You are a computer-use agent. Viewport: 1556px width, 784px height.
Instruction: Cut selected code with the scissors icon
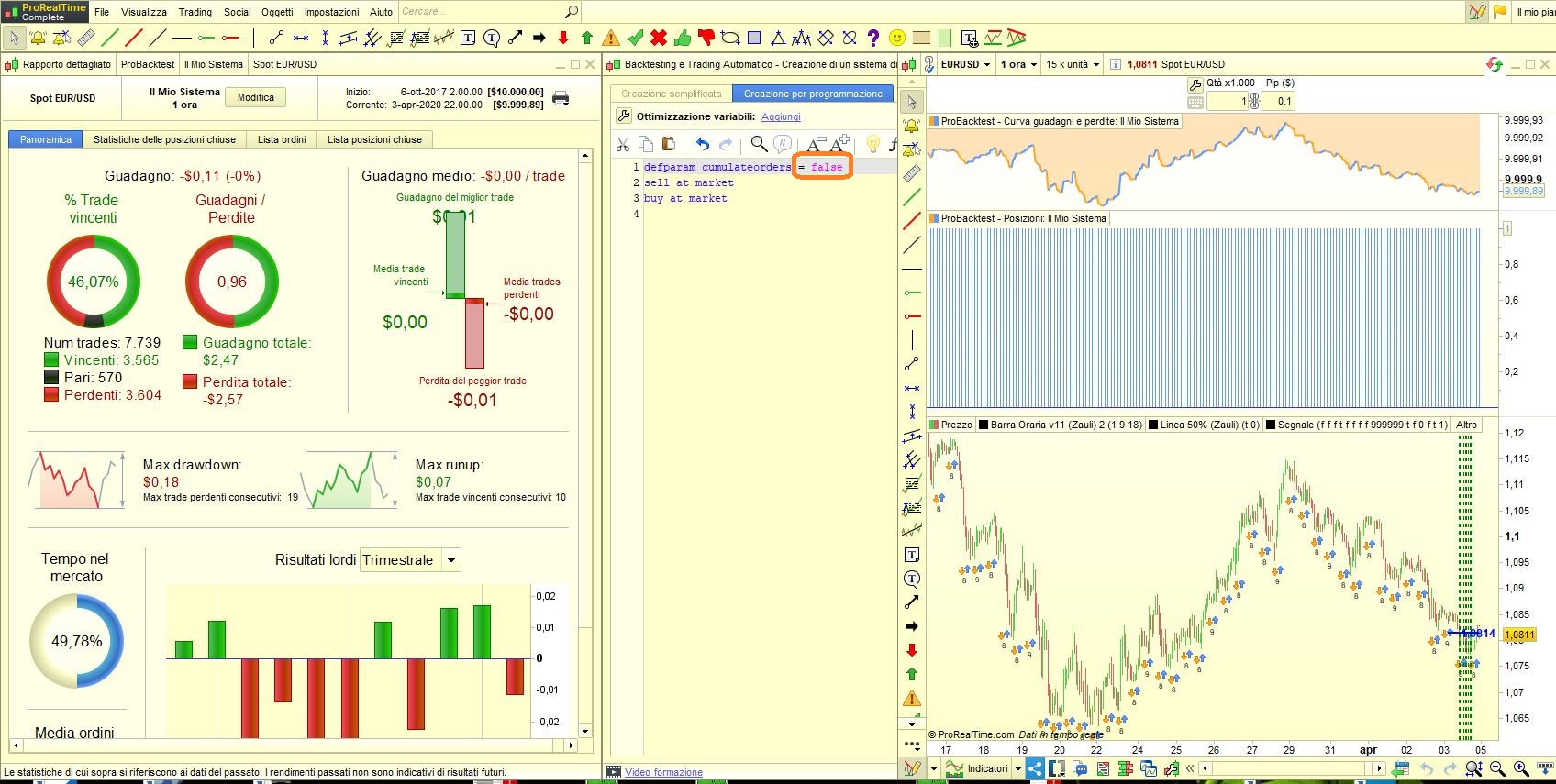click(623, 144)
